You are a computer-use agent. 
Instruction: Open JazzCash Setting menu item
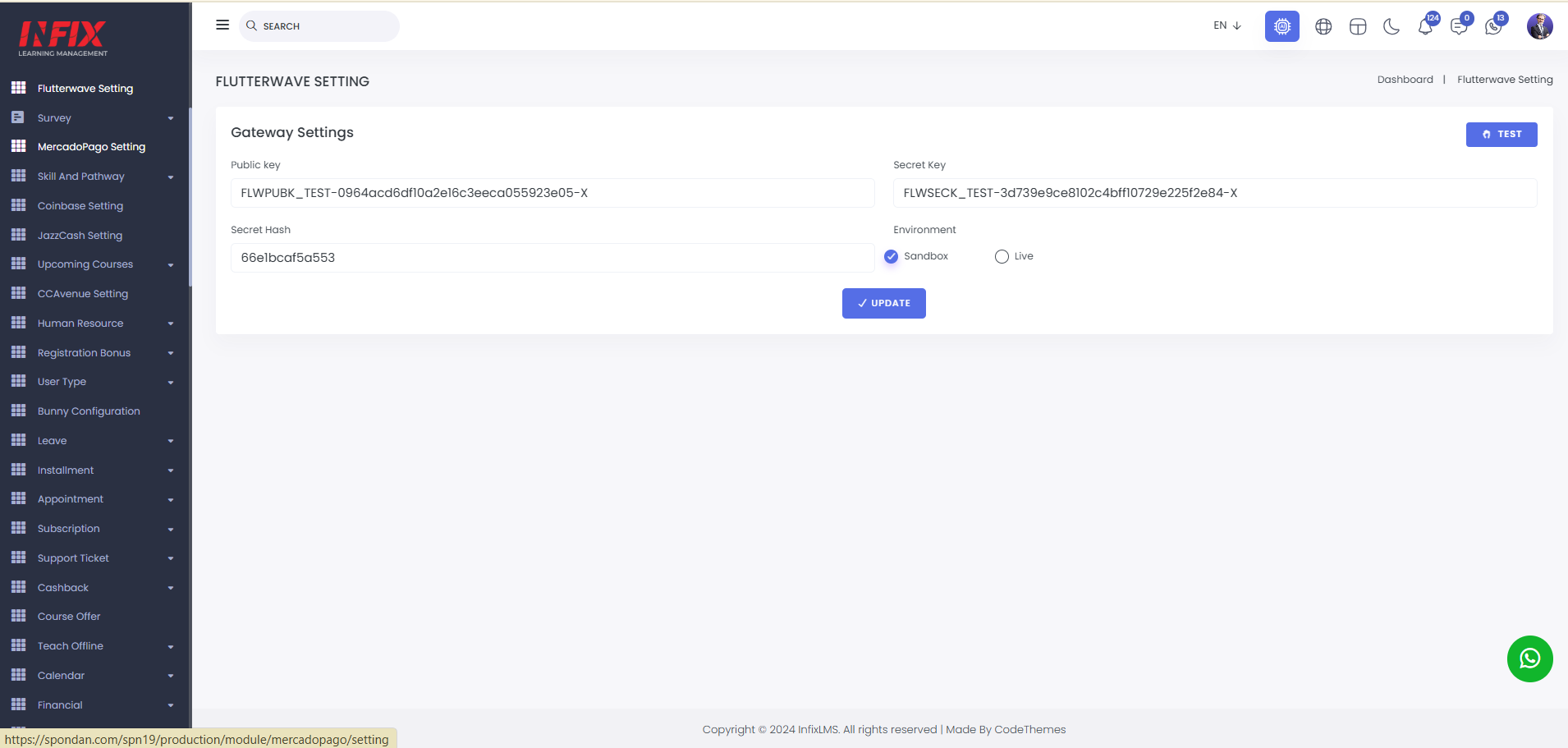(80, 235)
